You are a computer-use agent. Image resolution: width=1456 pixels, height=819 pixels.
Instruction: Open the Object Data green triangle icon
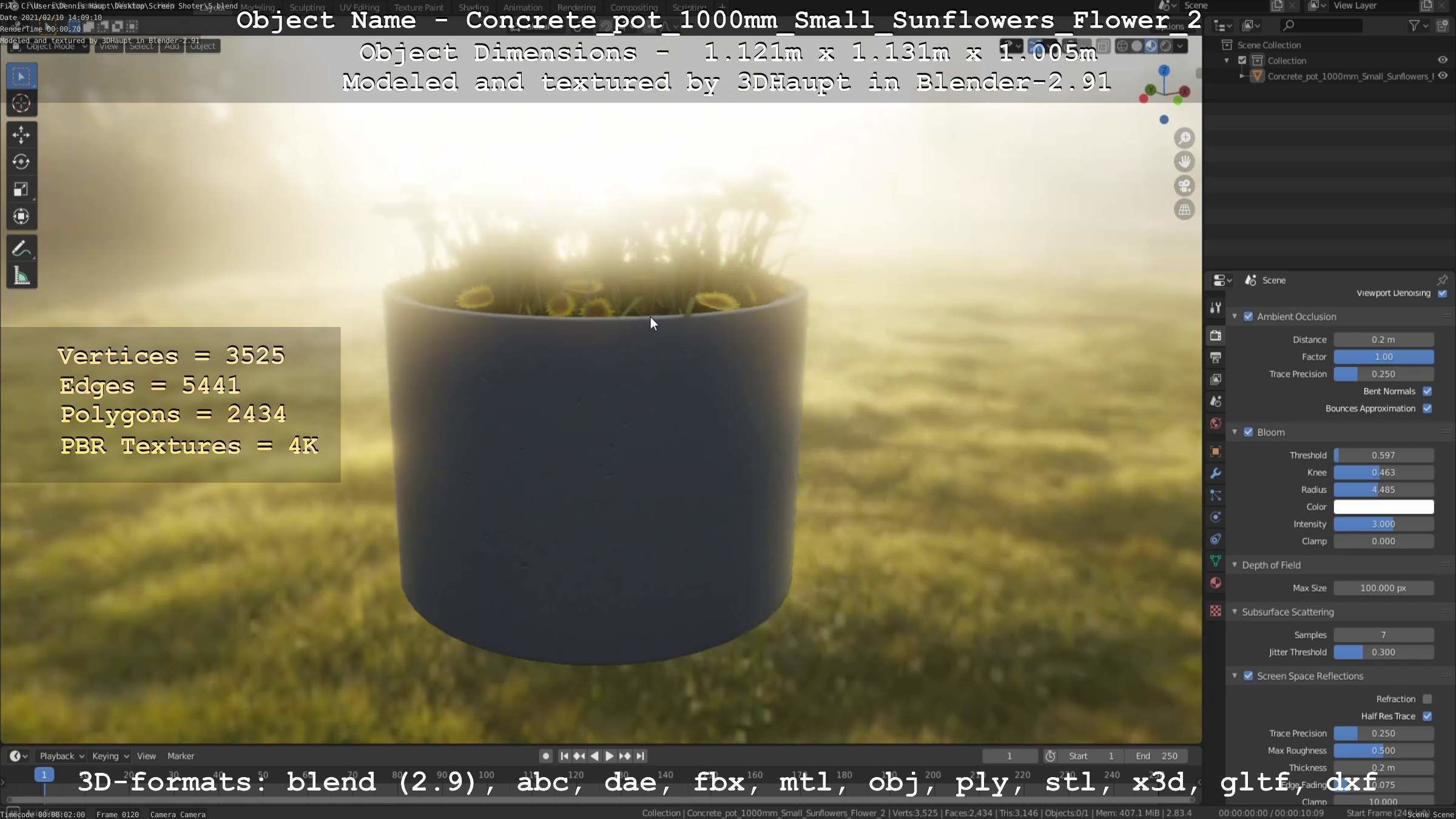[1216, 561]
